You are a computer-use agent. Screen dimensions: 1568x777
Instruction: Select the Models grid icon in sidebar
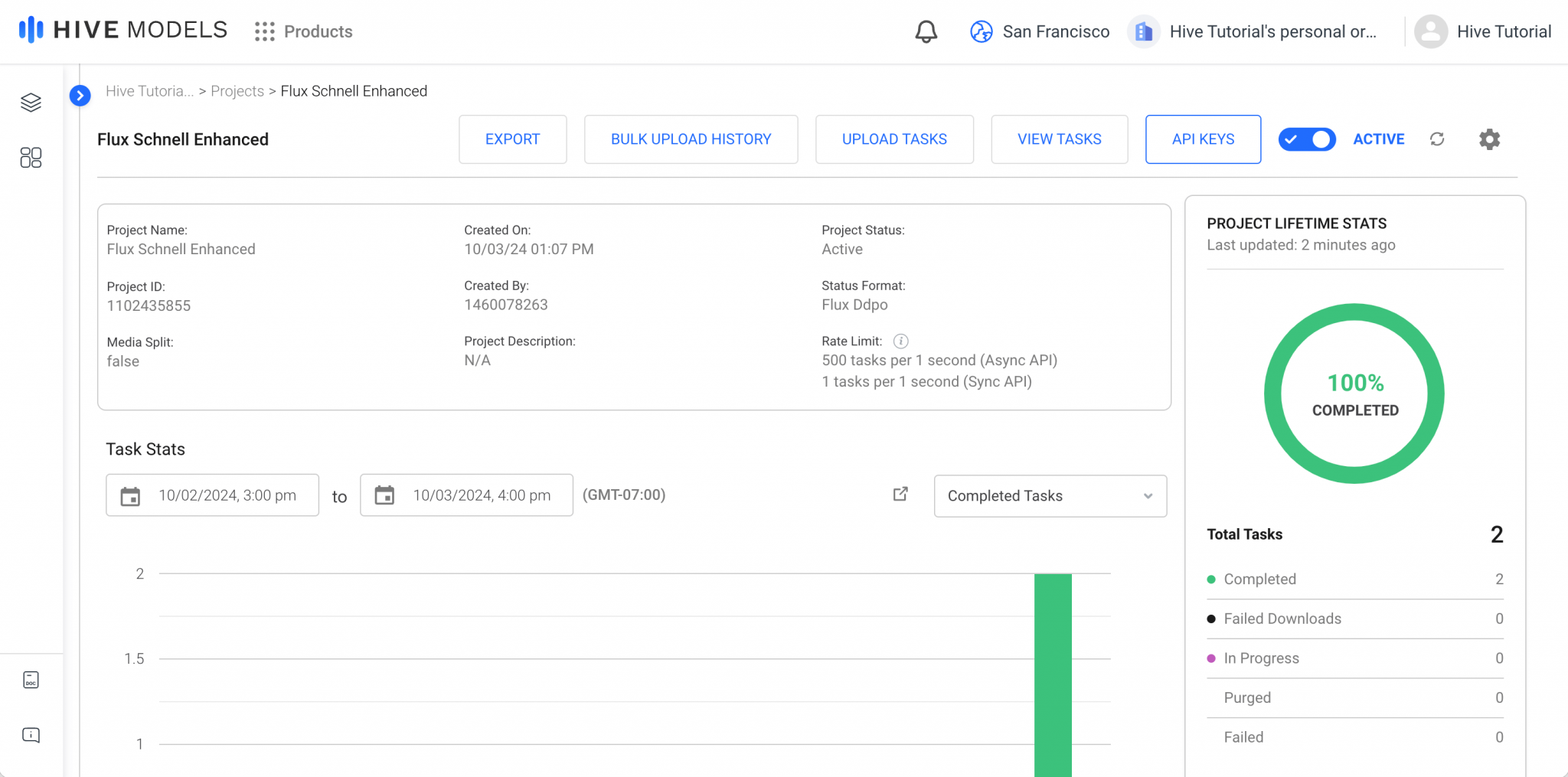click(31, 158)
